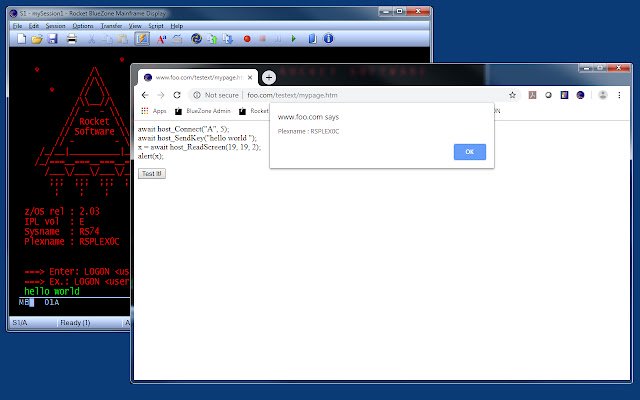Toggle the highlighted lightning connect icon in BlueZone
This screenshot has height=400, width=640.
point(142,39)
